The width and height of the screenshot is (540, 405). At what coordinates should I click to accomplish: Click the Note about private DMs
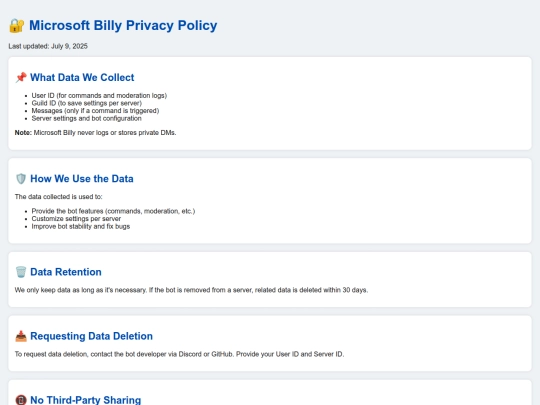(x=95, y=133)
